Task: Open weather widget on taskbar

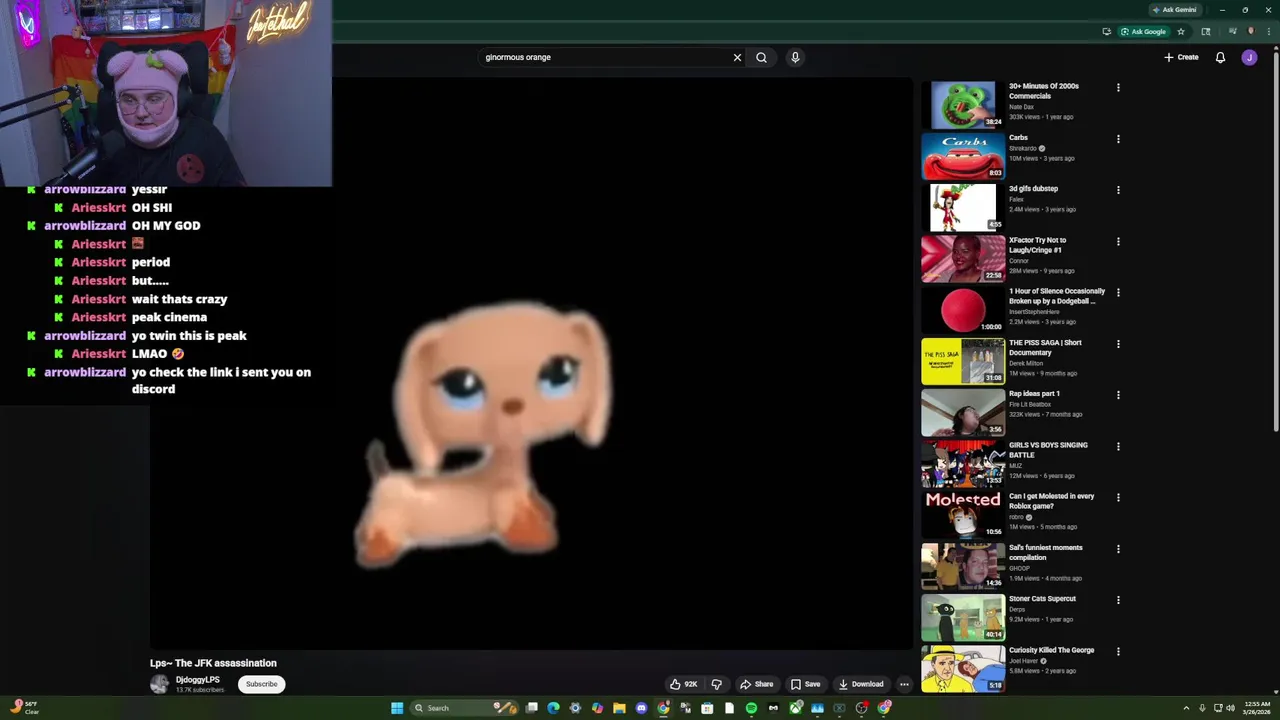Action: click(25, 708)
